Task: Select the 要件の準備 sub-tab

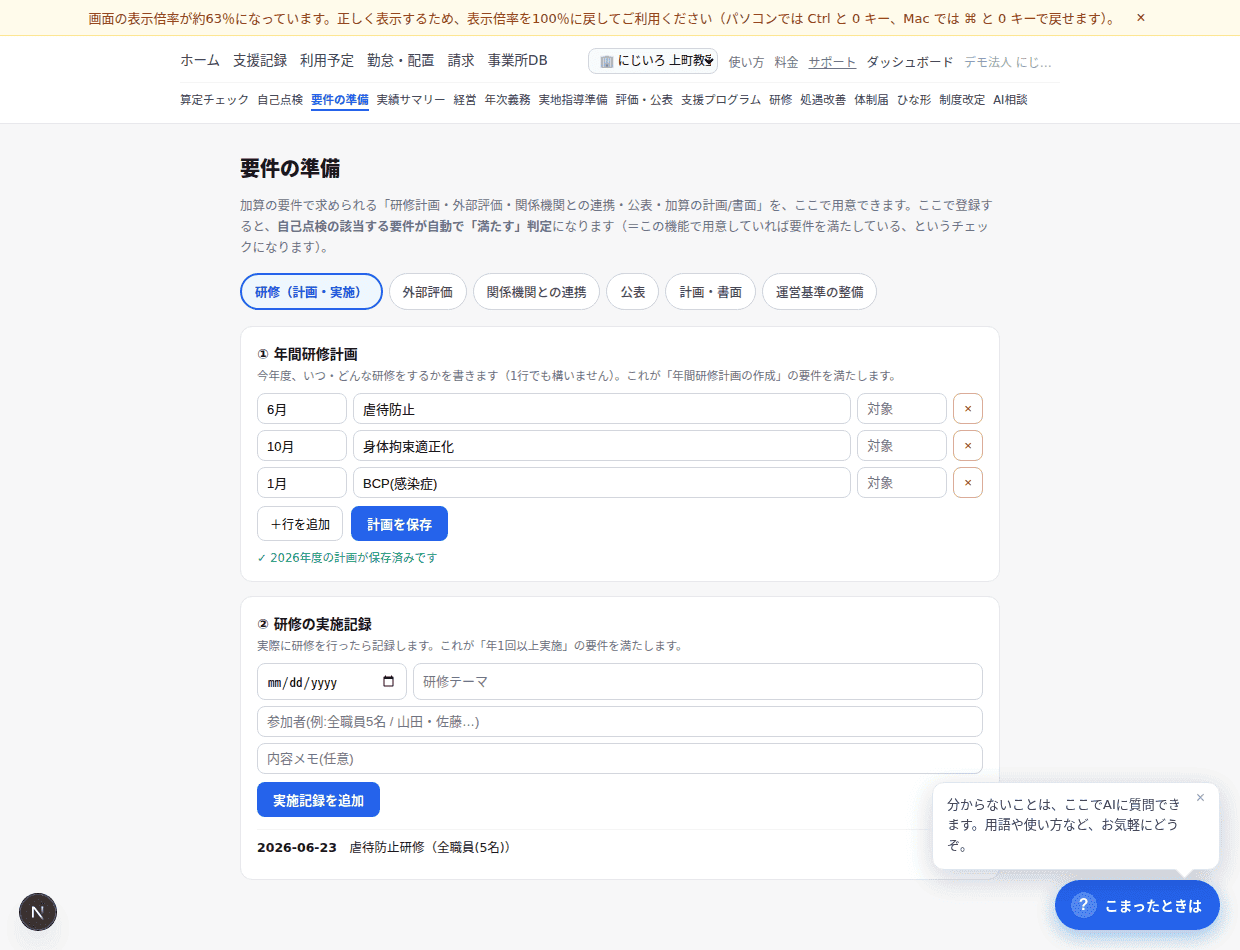Action: tap(340, 100)
